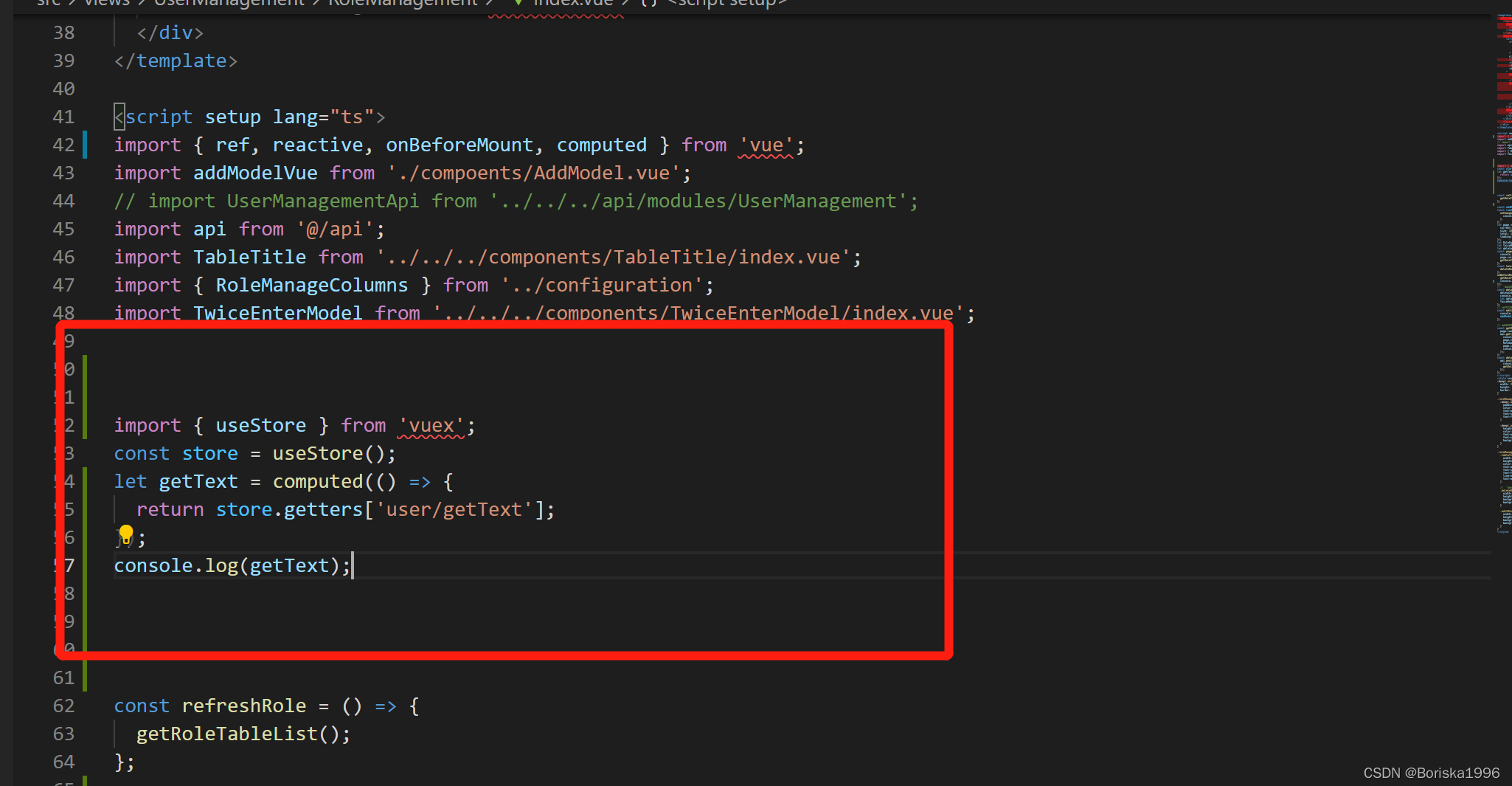Click 'TwiceEnterModel' import name on line 48
Screen dimensions: 1512x786
pyautogui.click(x=278, y=313)
